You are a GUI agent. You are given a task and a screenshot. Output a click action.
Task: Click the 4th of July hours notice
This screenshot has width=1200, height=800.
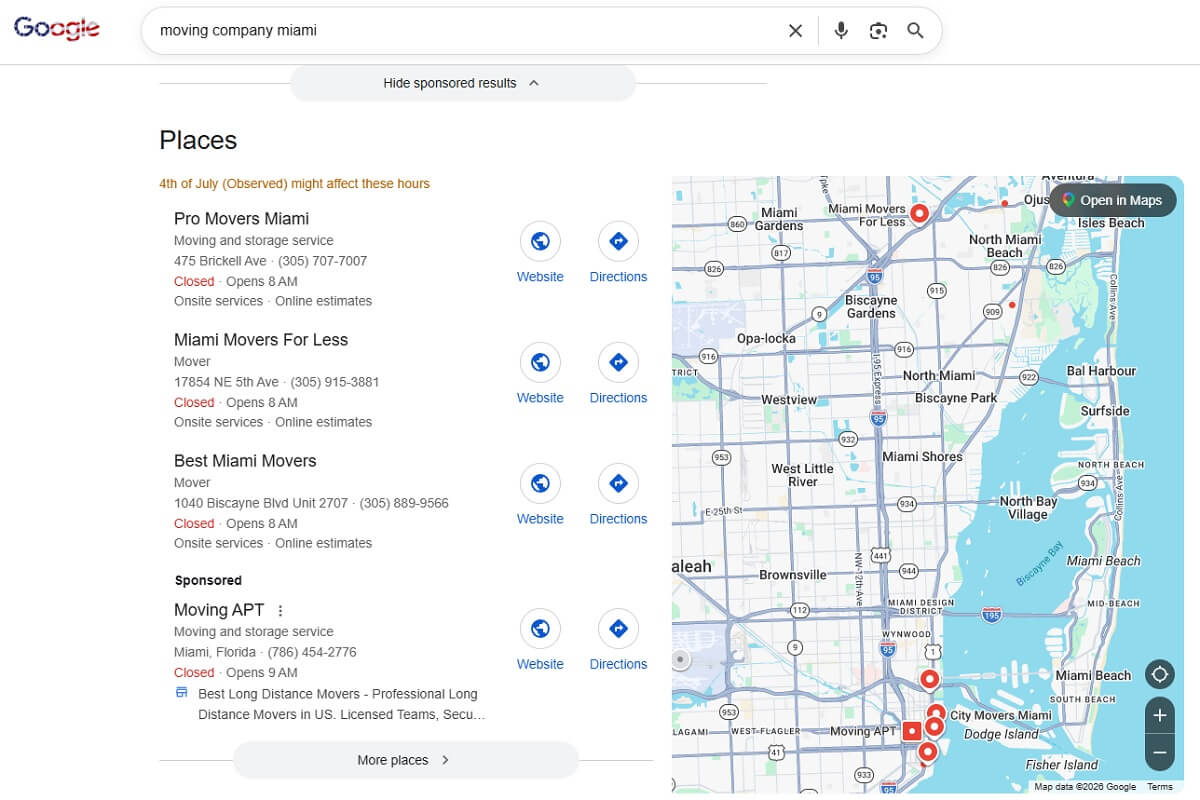pos(294,184)
